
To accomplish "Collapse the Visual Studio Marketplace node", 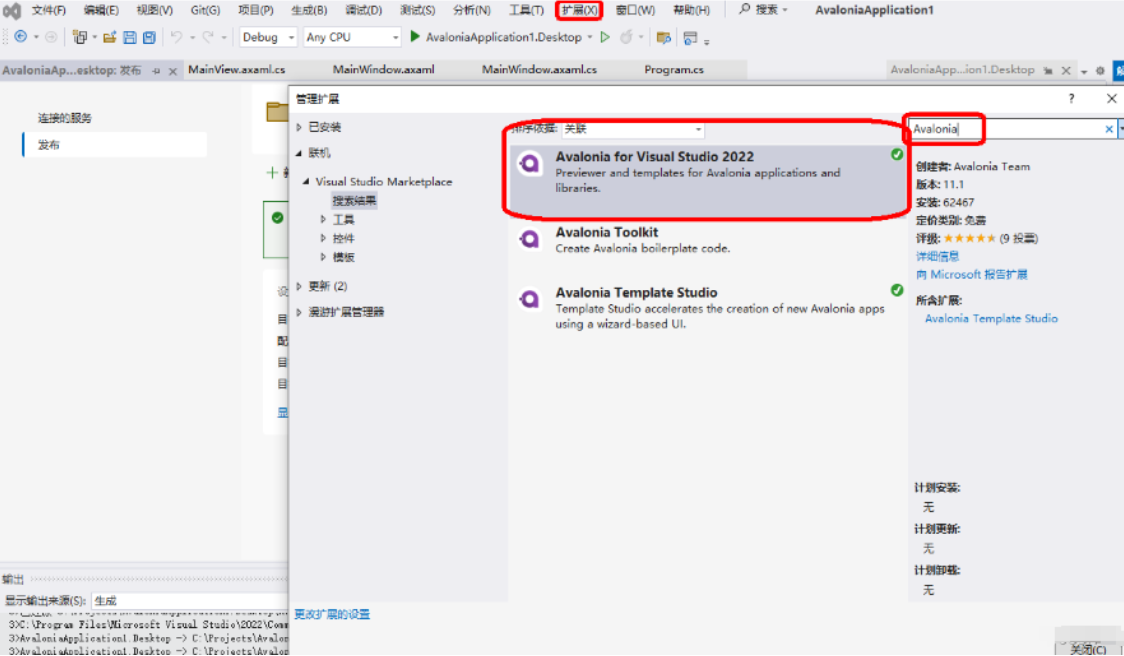I will (x=306, y=182).
